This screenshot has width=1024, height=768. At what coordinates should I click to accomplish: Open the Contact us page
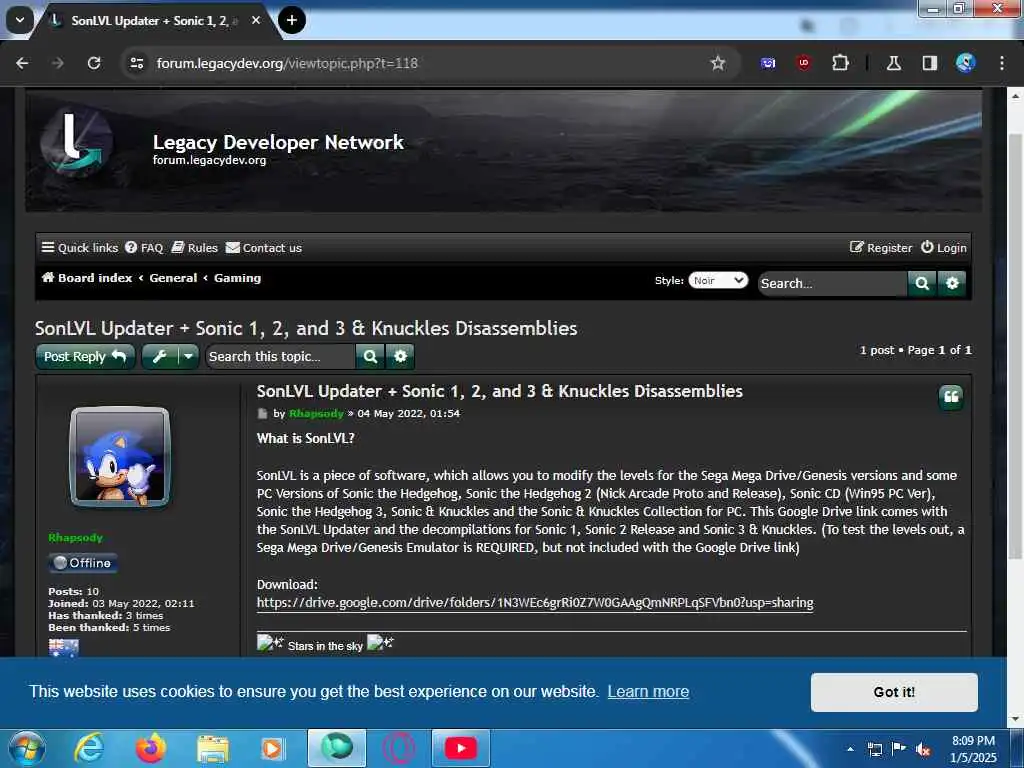[264, 248]
